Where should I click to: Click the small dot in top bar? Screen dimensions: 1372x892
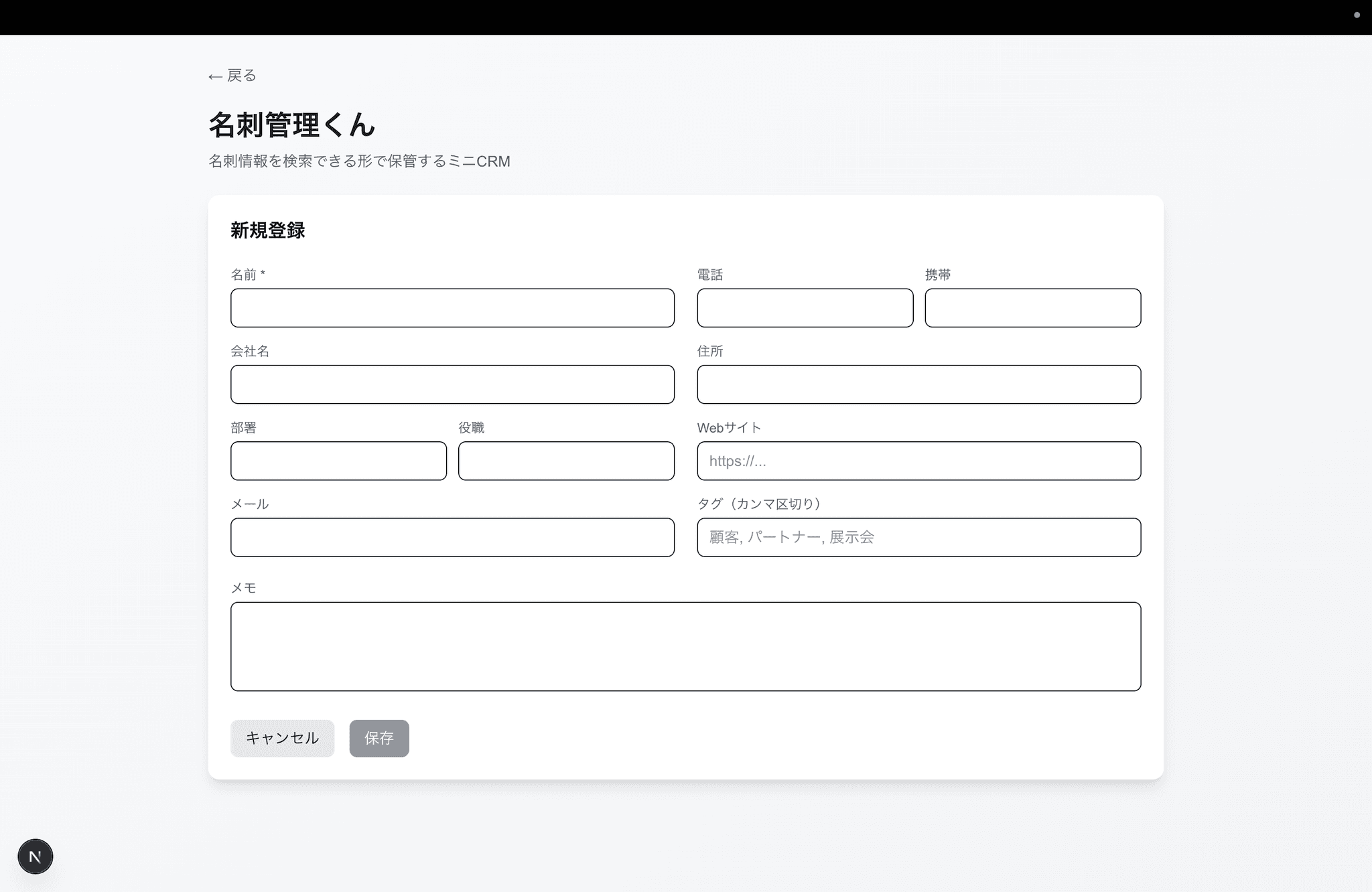pos(1357,15)
